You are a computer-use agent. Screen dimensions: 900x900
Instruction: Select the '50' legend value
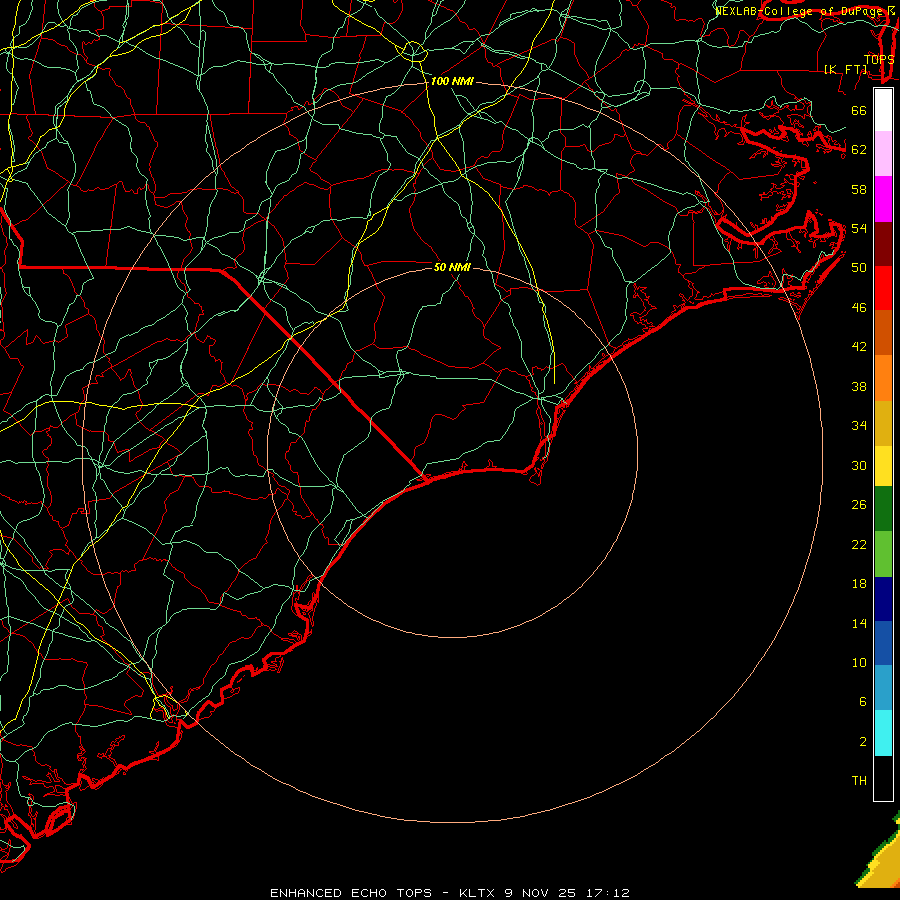(859, 267)
